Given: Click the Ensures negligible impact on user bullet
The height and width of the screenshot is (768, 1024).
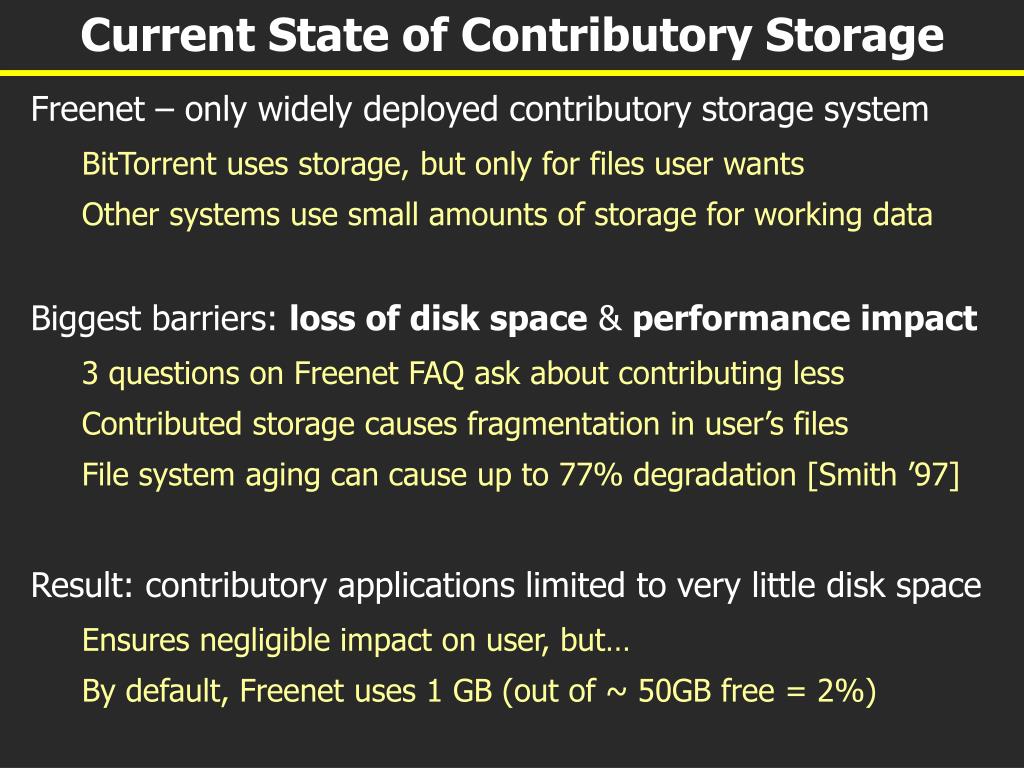Looking at the screenshot, I should (356, 640).
